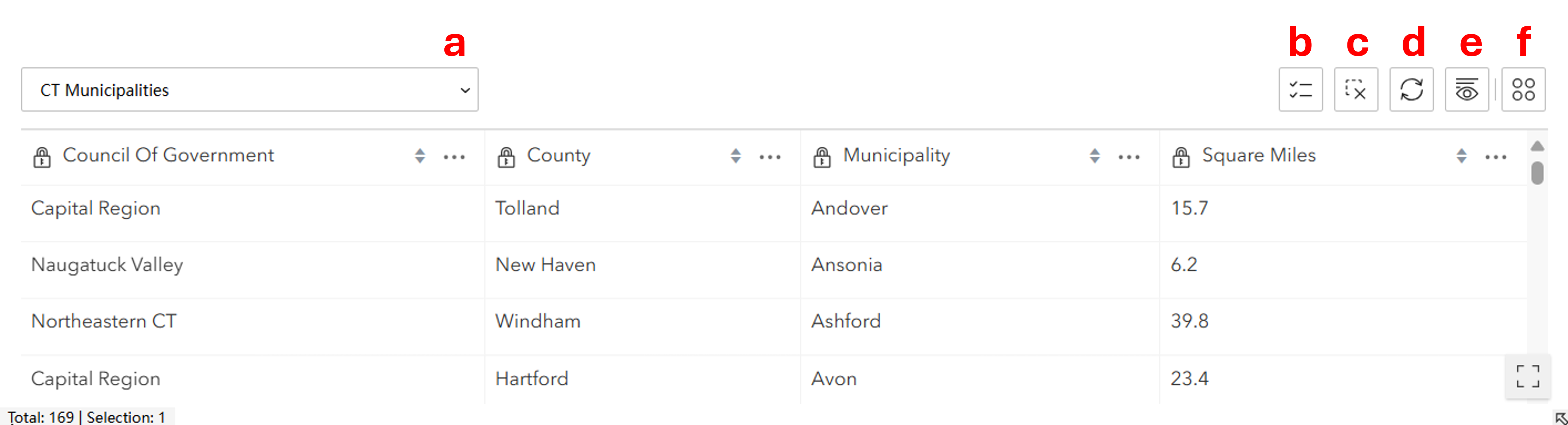The width and height of the screenshot is (1568, 425).
Task: Toggle sorting on the Municipality column
Action: pyautogui.click(x=1094, y=155)
